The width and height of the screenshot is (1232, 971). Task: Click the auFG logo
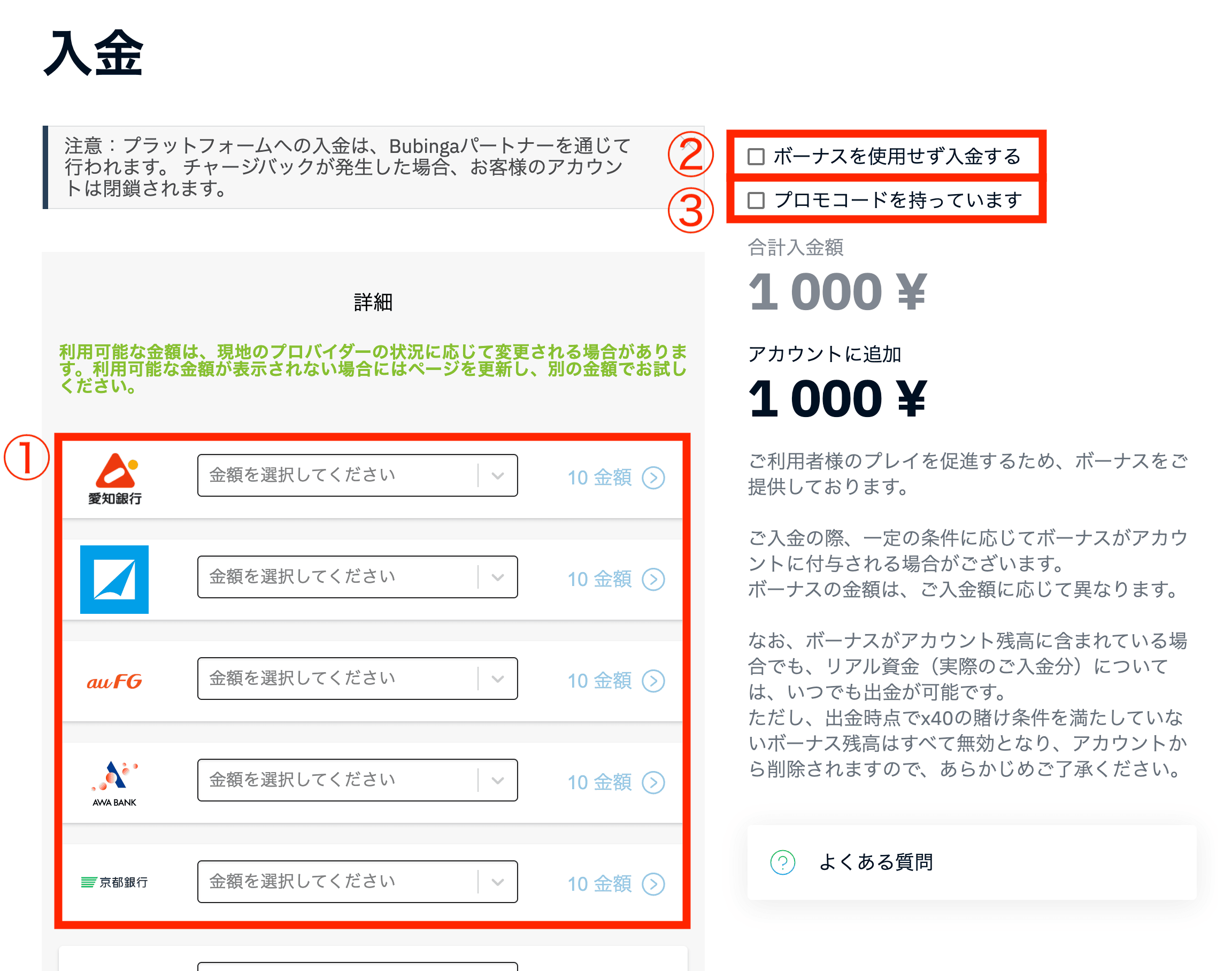coord(114,681)
